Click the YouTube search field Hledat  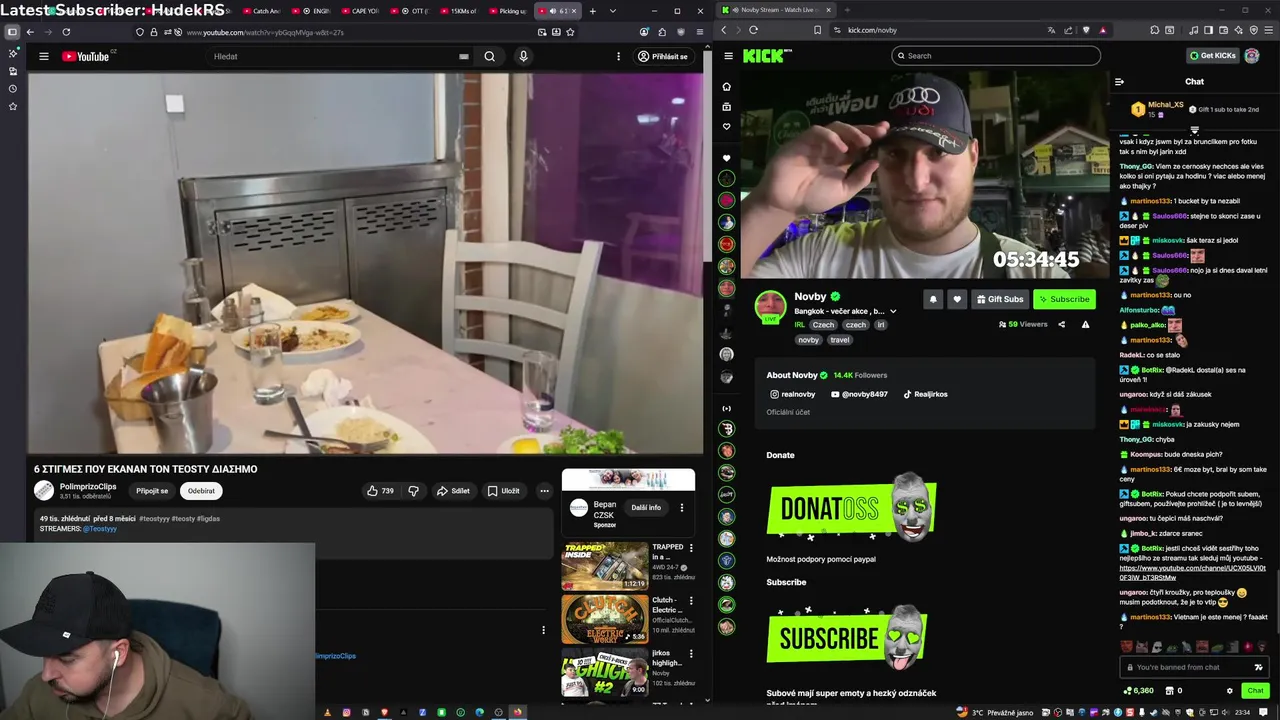(x=330, y=56)
